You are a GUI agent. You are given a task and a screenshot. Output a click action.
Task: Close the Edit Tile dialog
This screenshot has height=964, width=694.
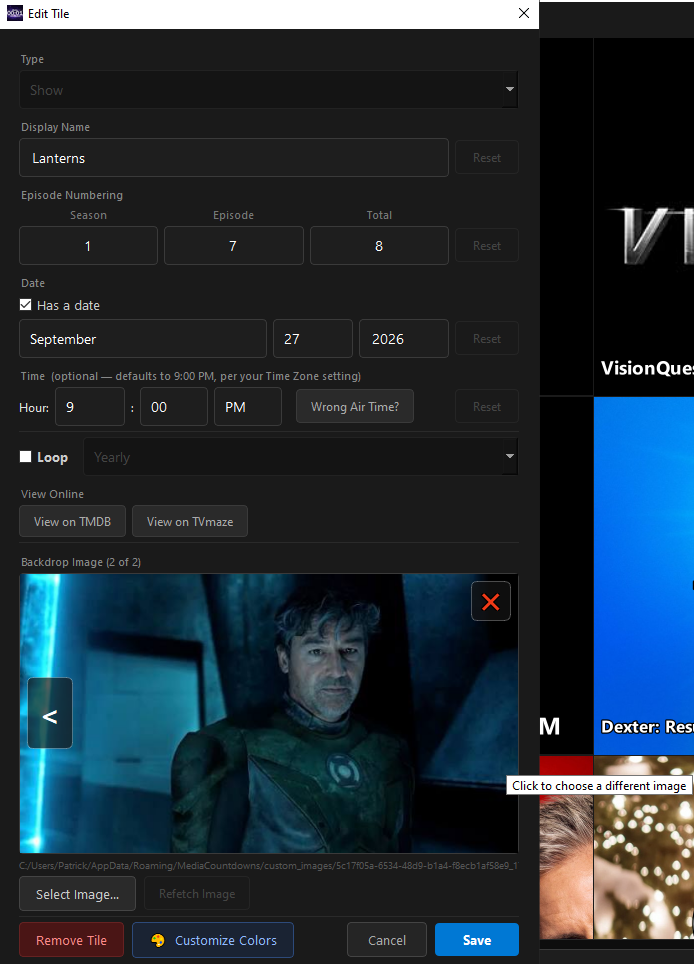pyautogui.click(x=524, y=14)
